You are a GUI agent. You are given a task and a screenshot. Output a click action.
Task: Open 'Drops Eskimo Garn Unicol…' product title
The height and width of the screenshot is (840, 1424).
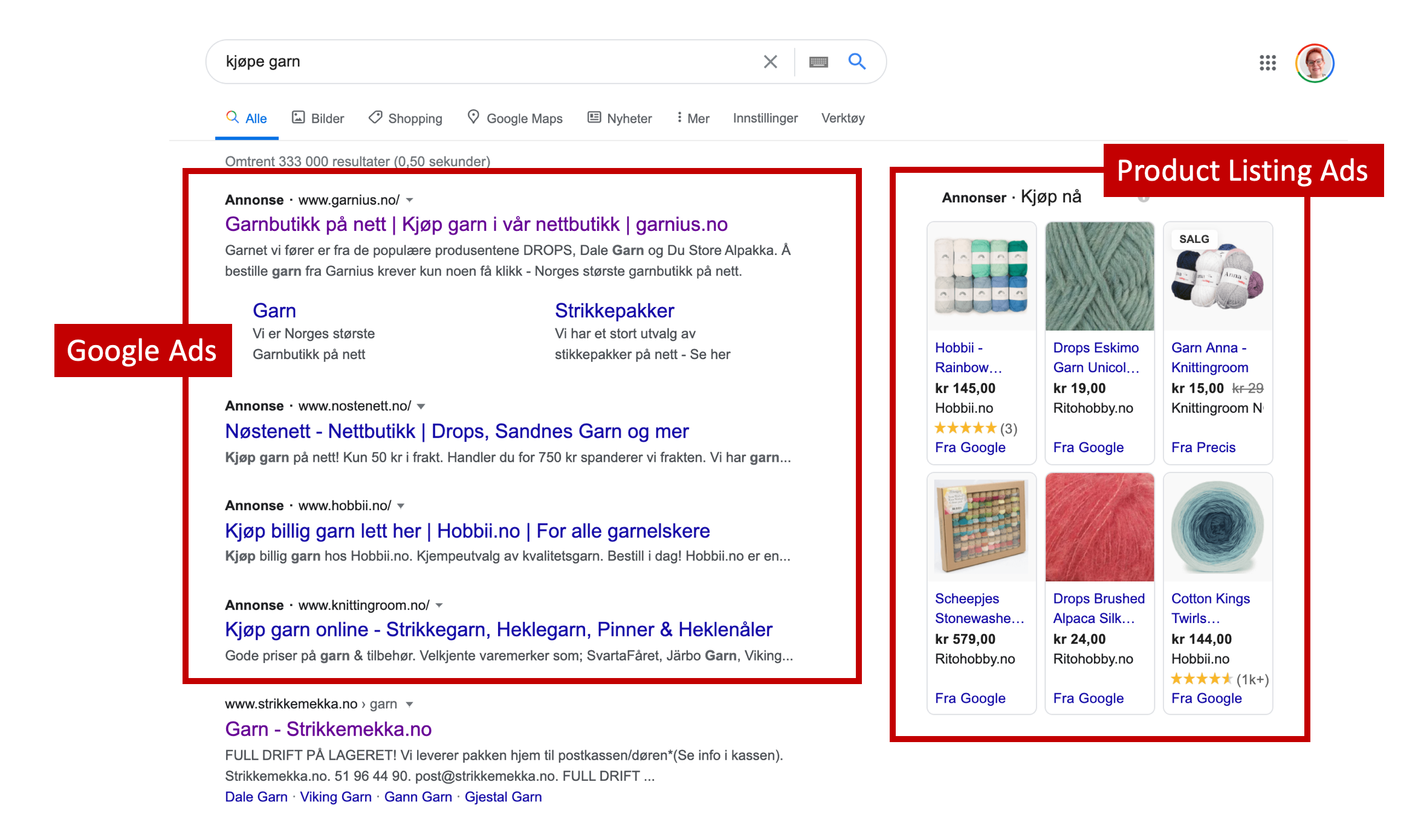(1096, 358)
